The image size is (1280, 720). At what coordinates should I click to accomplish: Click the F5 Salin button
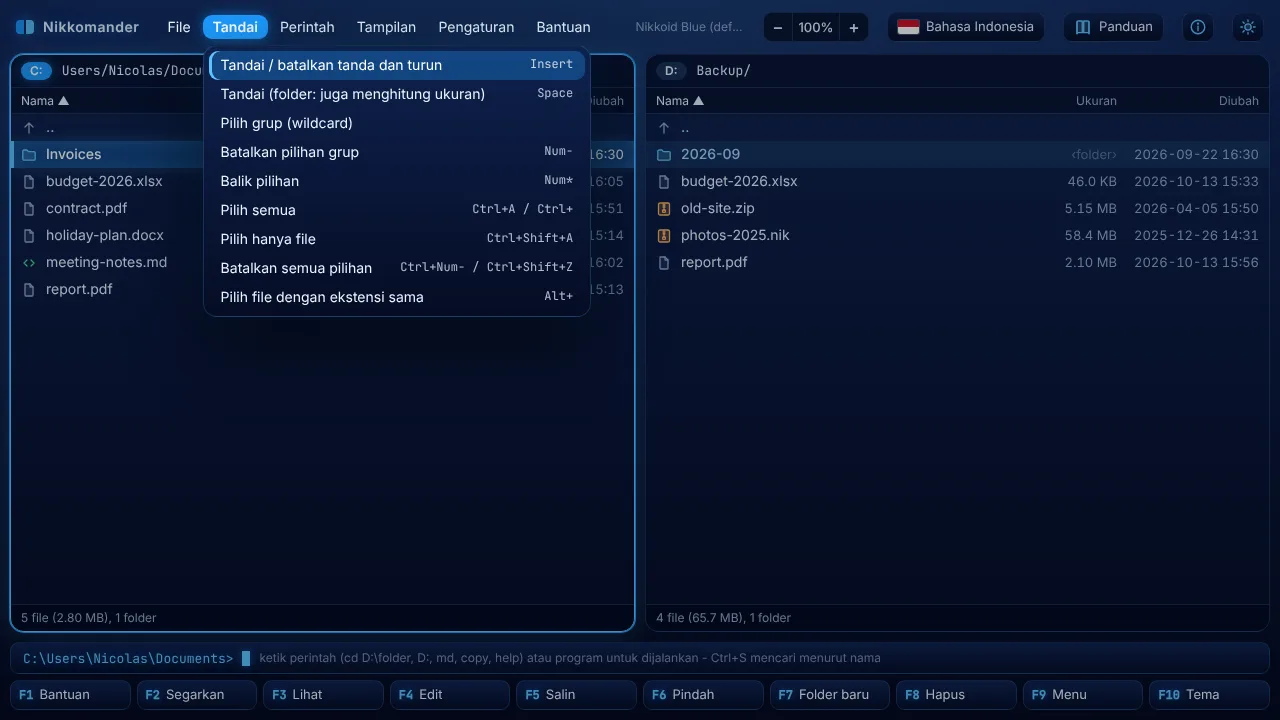576,695
